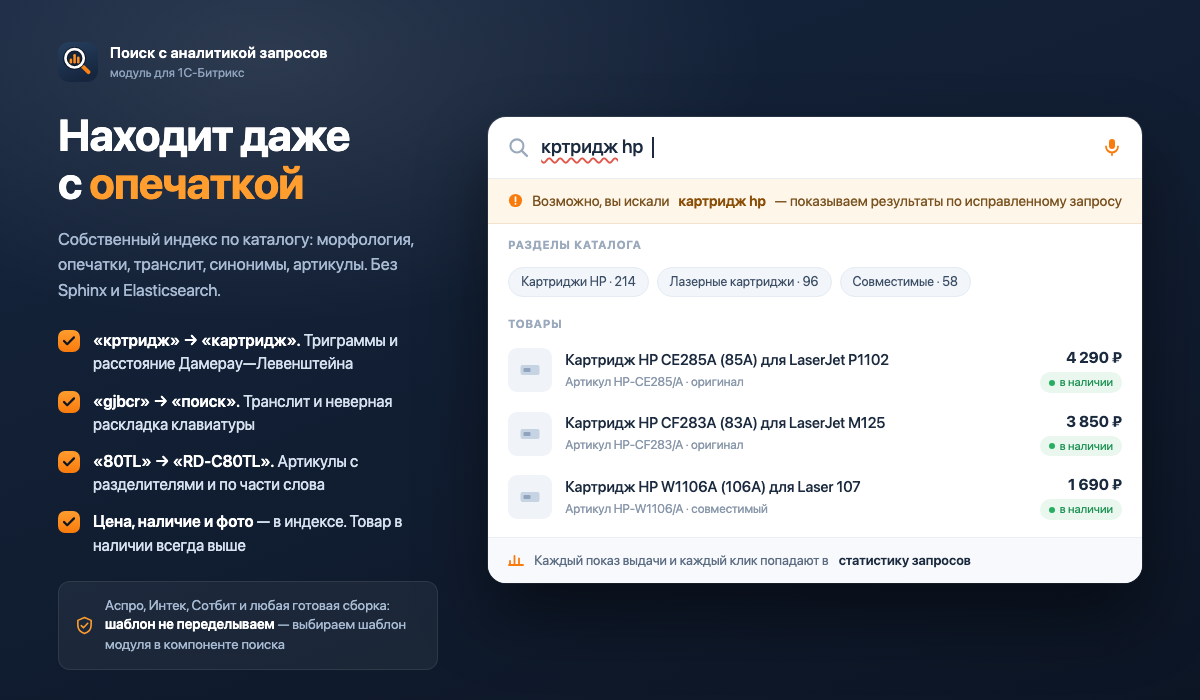Click product image placeholder for W1106A cartridge
1200x700 pixels.
point(530,497)
